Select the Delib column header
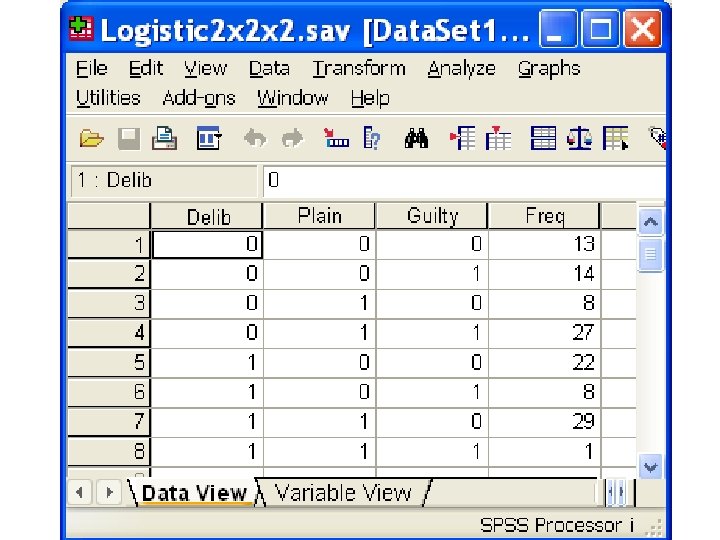The height and width of the screenshot is (540, 720). click(207, 216)
